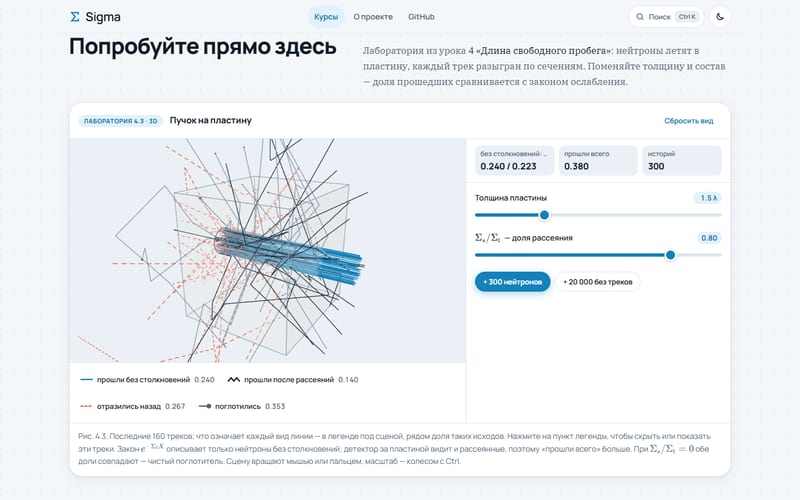Toggle legend прошли после рассеяний tracks

[x=293, y=380]
